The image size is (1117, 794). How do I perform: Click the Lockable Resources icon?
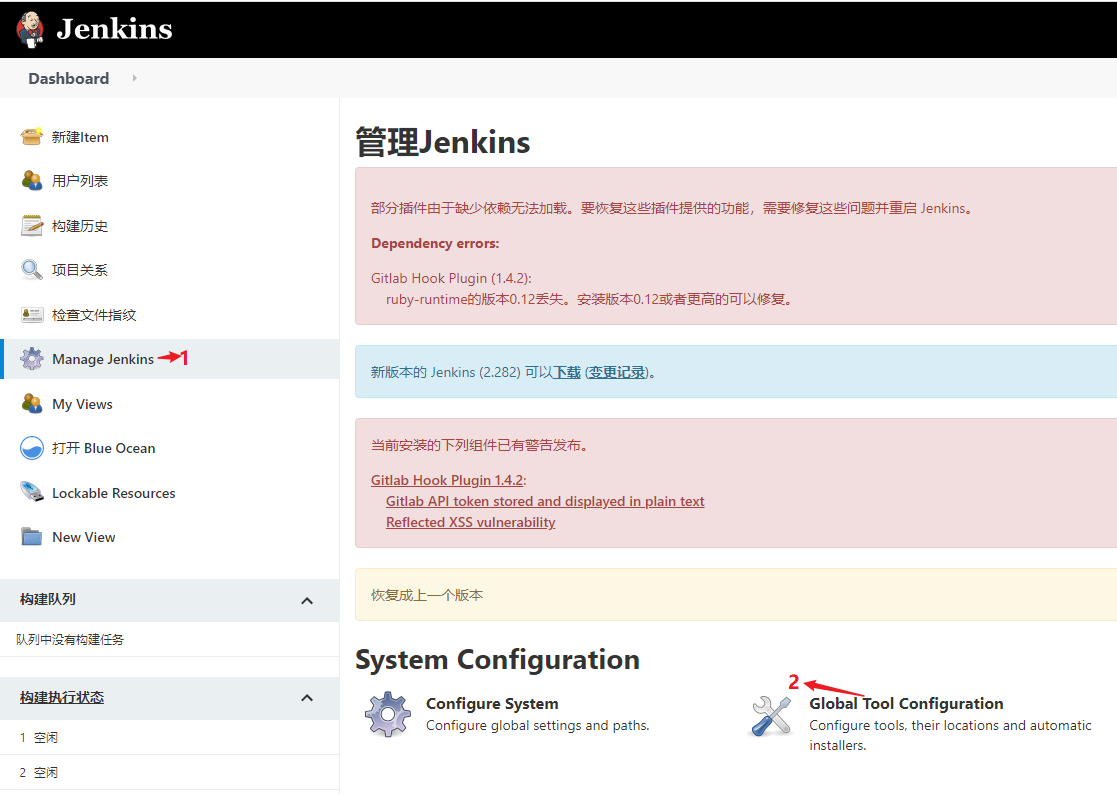click(x=31, y=492)
